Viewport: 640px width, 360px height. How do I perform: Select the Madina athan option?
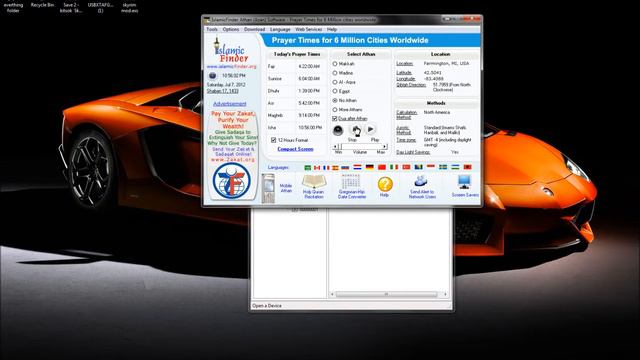[x=335, y=73]
